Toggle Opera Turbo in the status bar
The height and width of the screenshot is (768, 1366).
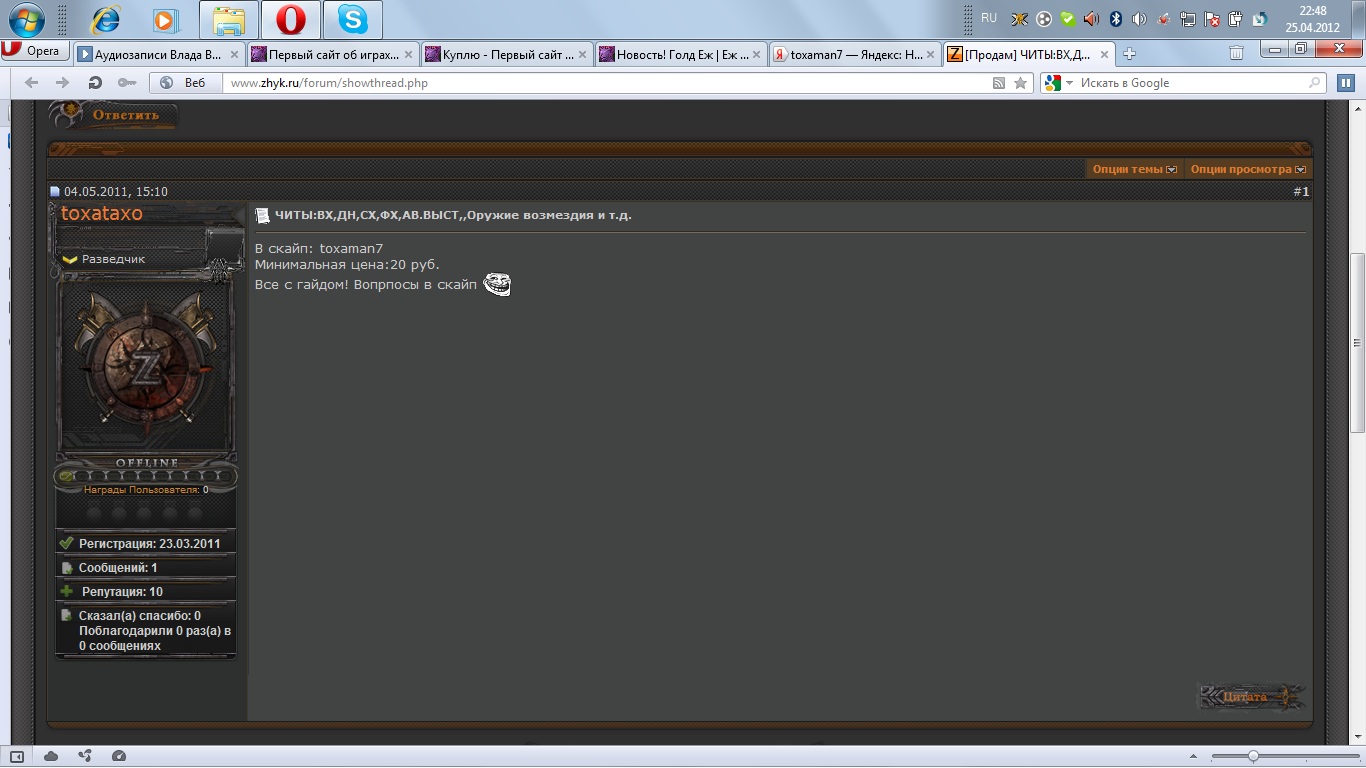click(x=119, y=756)
